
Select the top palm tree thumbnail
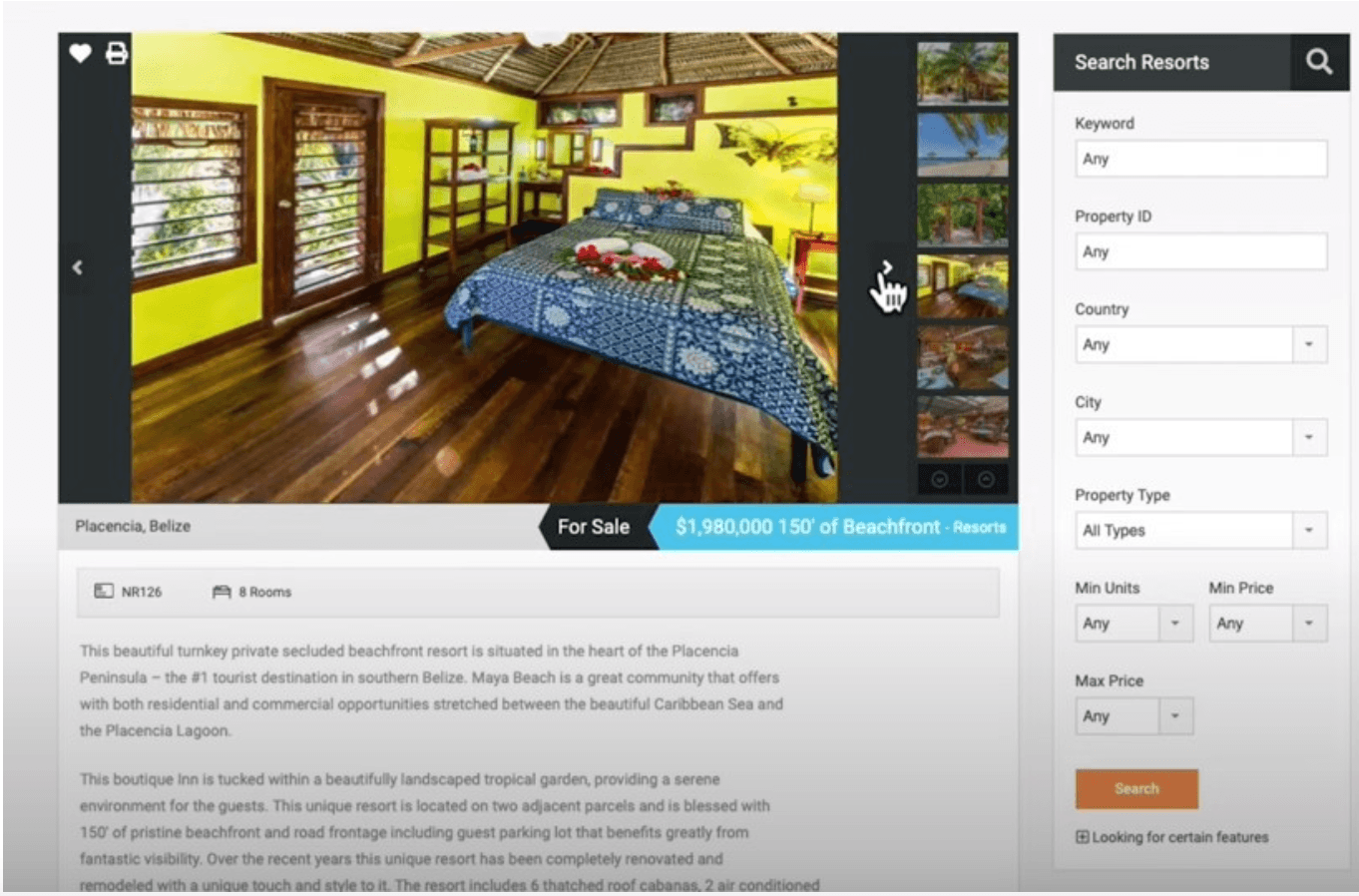[x=963, y=73]
